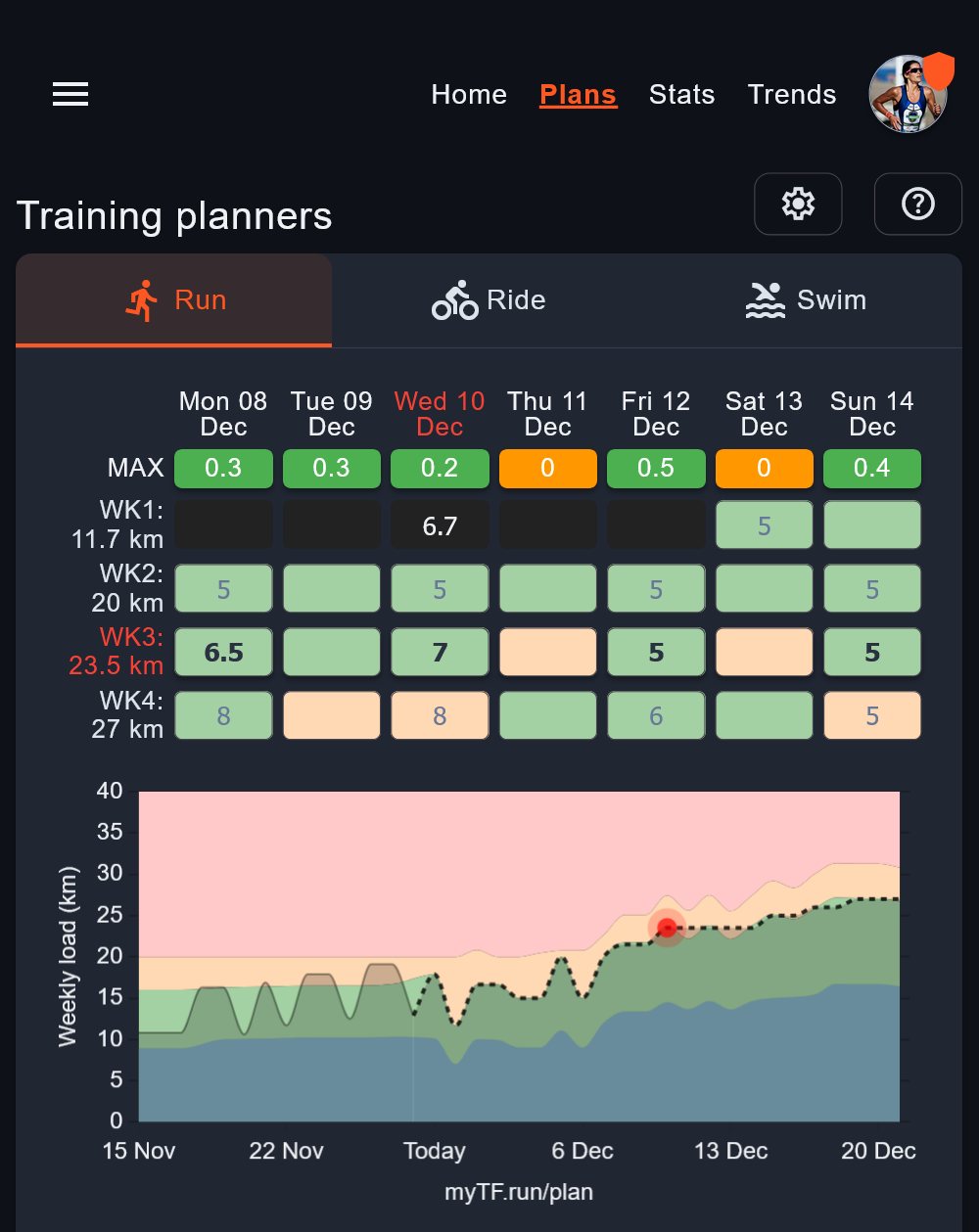This screenshot has width=979, height=1232.
Task: Toggle WK4 Tuesday empty orange cell
Action: point(331,716)
